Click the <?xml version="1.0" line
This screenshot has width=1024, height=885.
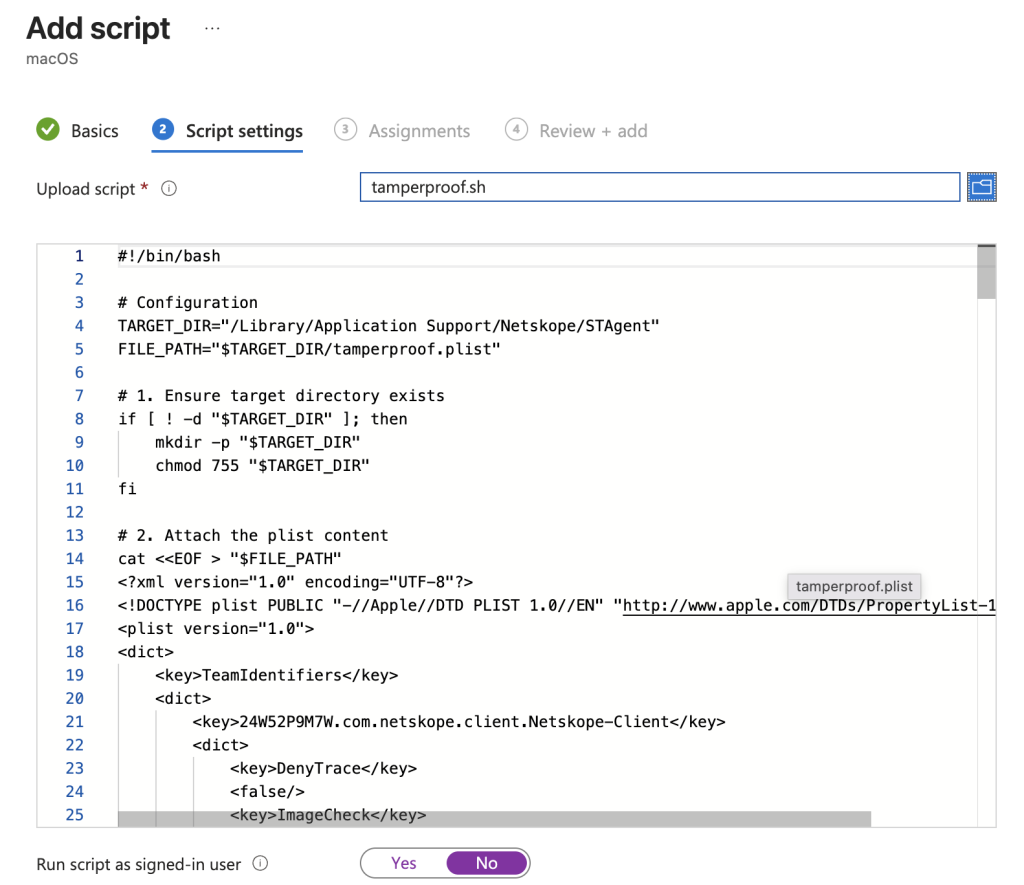295,582
